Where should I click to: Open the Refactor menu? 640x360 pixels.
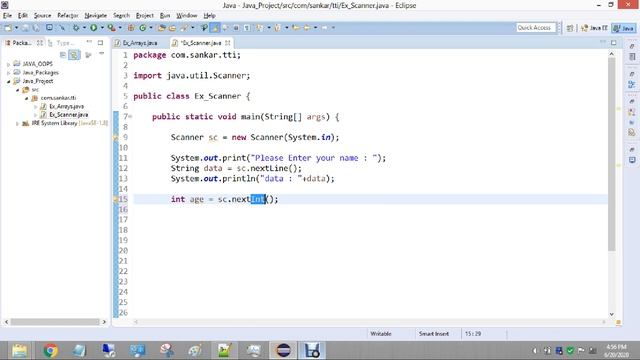click(68, 16)
